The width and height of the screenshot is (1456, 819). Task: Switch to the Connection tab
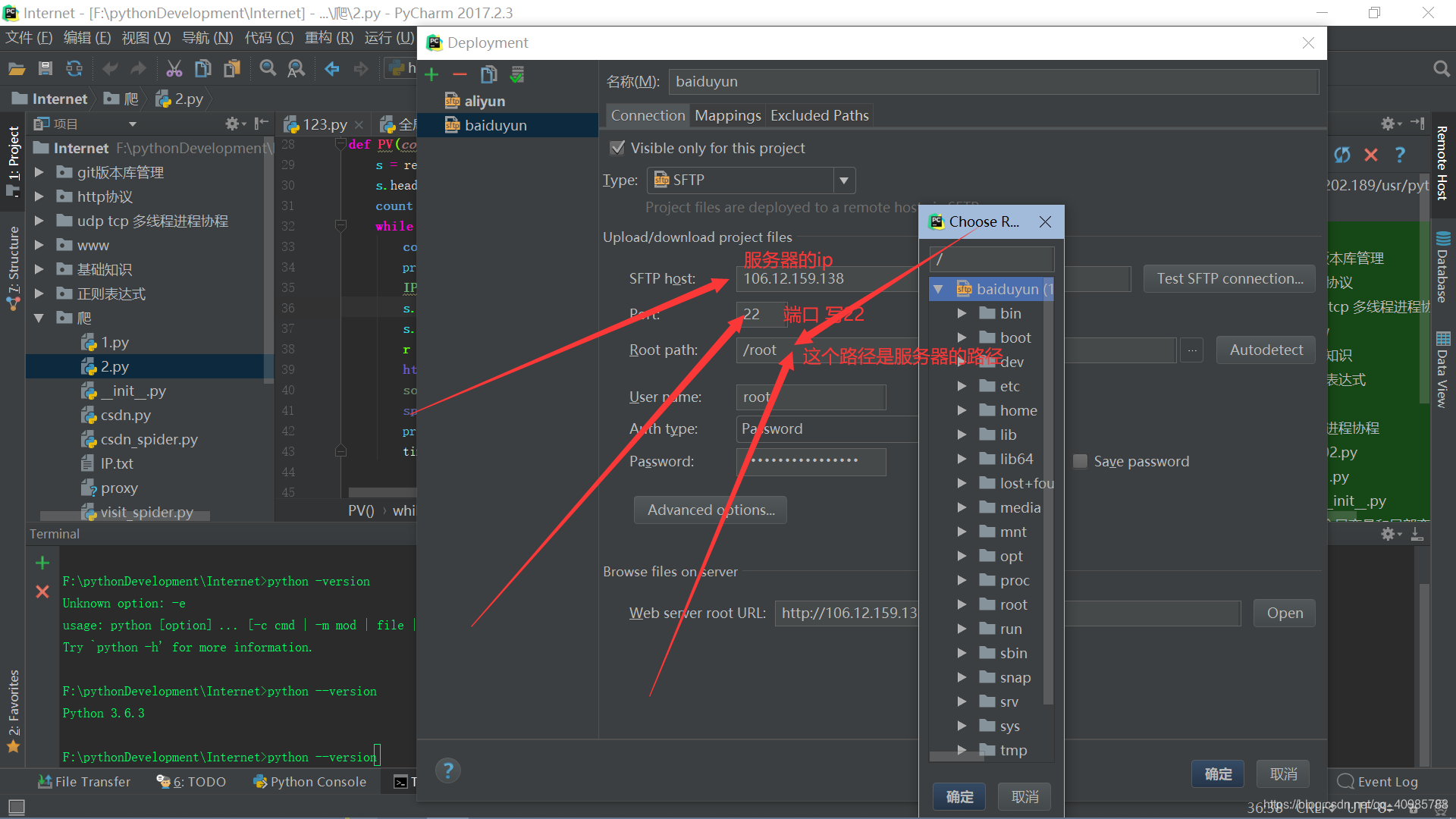click(x=648, y=115)
